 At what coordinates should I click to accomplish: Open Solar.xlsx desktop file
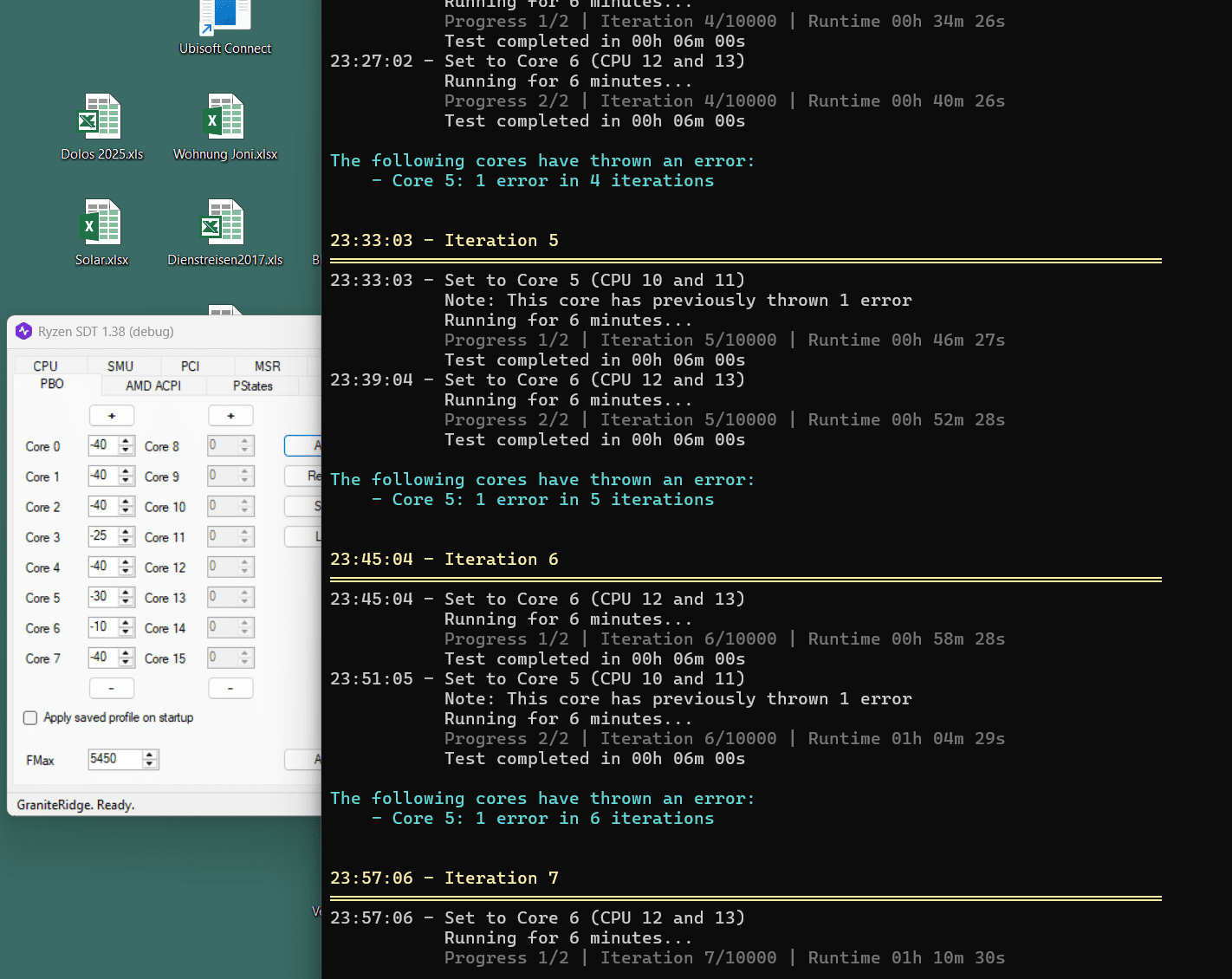pyautogui.click(x=101, y=232)
